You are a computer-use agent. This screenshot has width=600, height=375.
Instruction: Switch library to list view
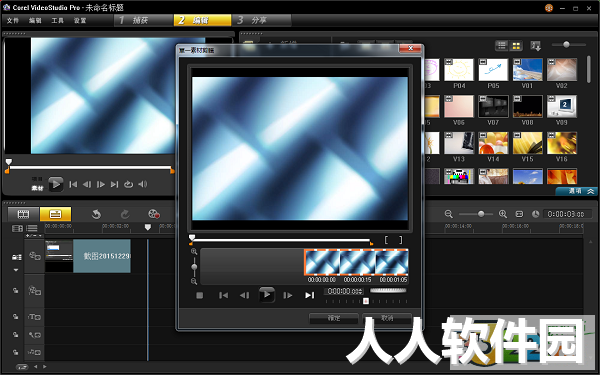(x=502, y=46)
